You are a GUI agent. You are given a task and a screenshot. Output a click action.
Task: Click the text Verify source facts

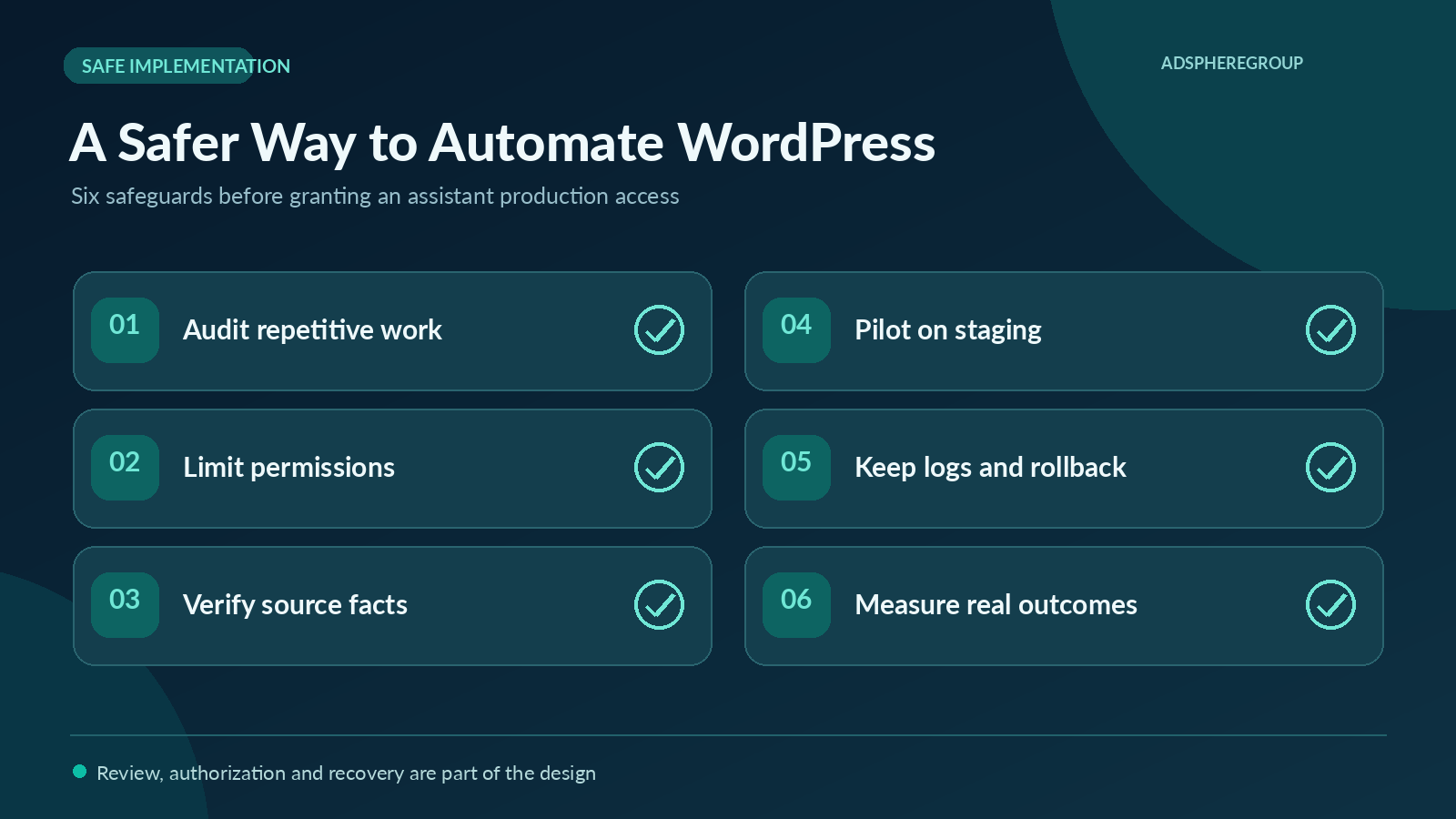295,605
